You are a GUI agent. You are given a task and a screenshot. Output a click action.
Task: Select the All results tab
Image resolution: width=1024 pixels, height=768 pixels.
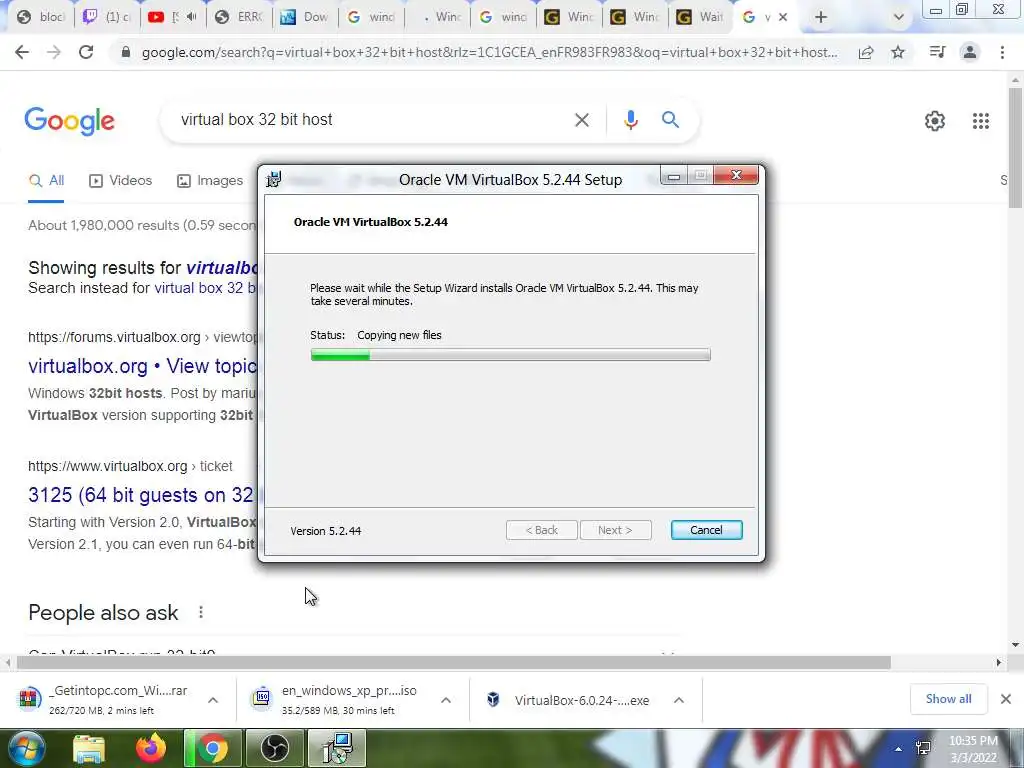[x=46, y=181]
